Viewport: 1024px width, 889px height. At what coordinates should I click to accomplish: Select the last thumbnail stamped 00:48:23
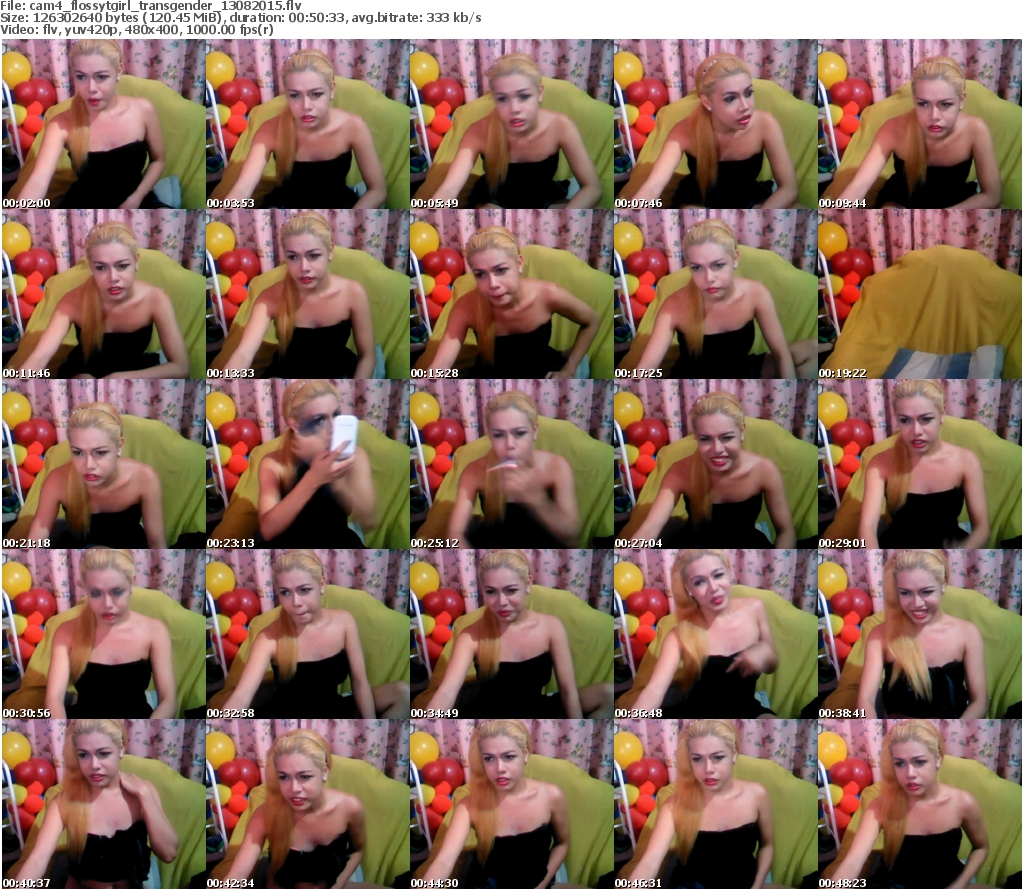click(x=920, y=804)
